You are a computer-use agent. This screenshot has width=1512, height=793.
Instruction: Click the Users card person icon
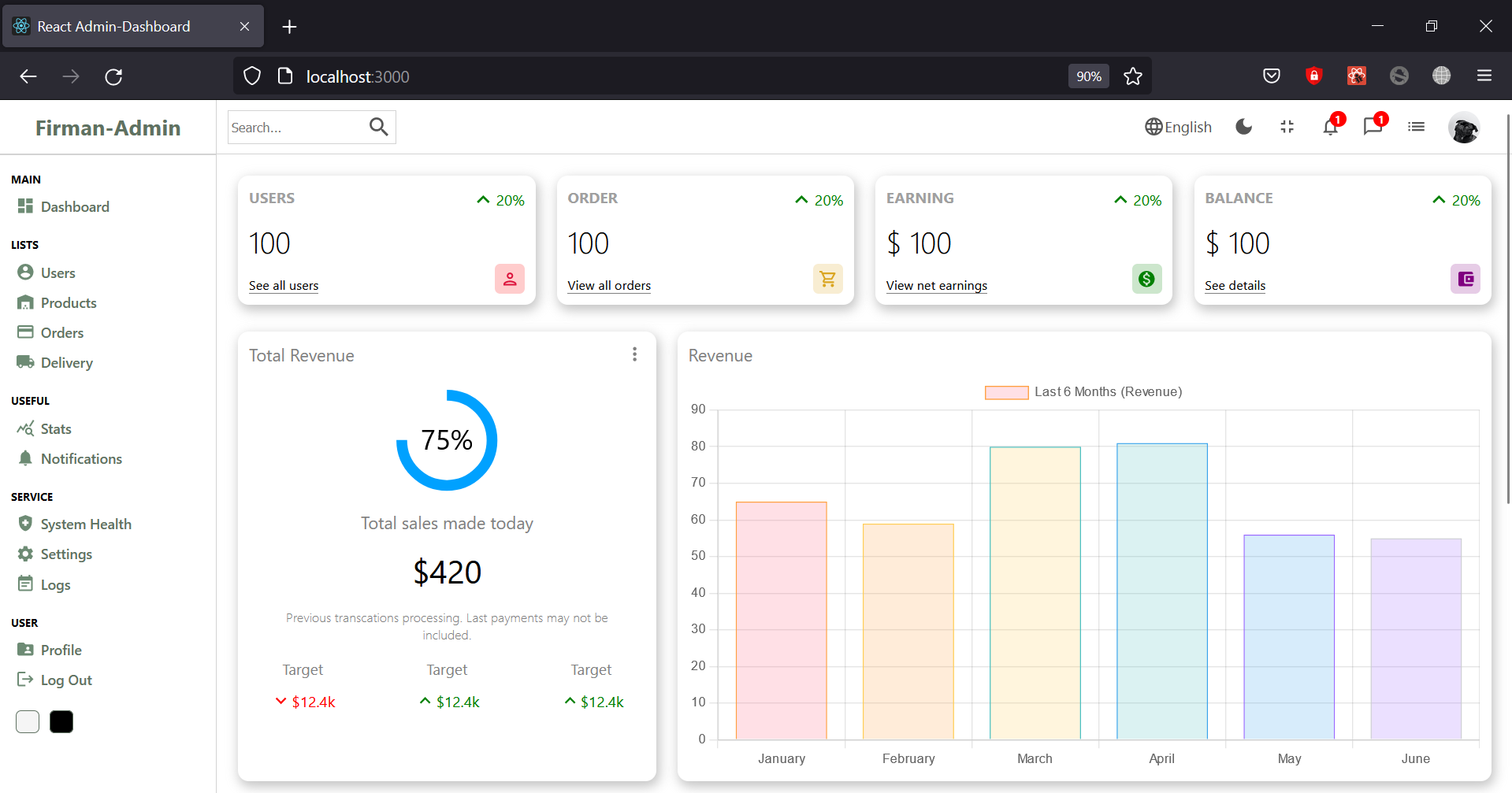(x=510, y=279)
